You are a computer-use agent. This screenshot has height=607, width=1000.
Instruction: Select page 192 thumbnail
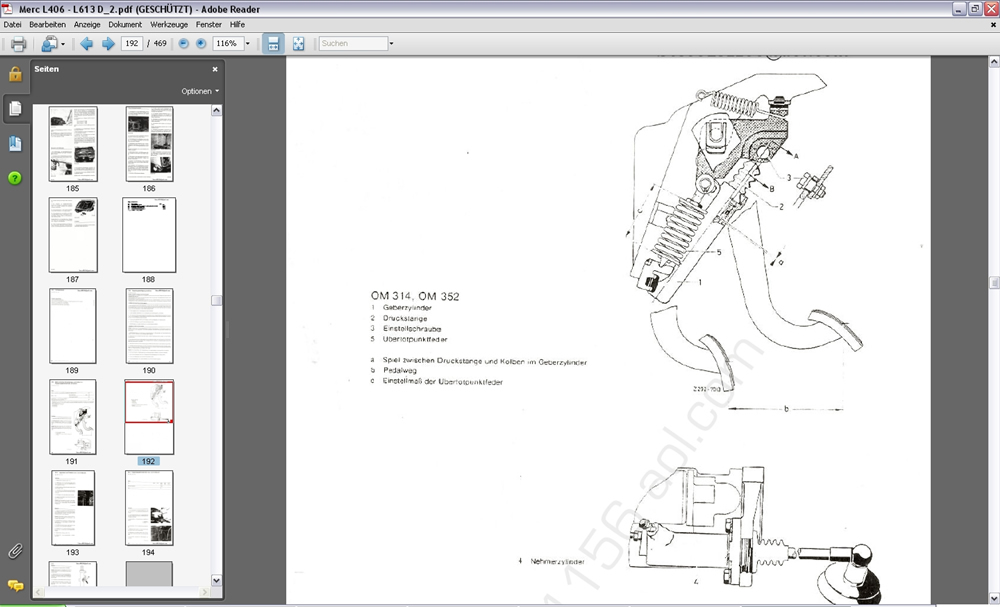click(x=149, y=417)
